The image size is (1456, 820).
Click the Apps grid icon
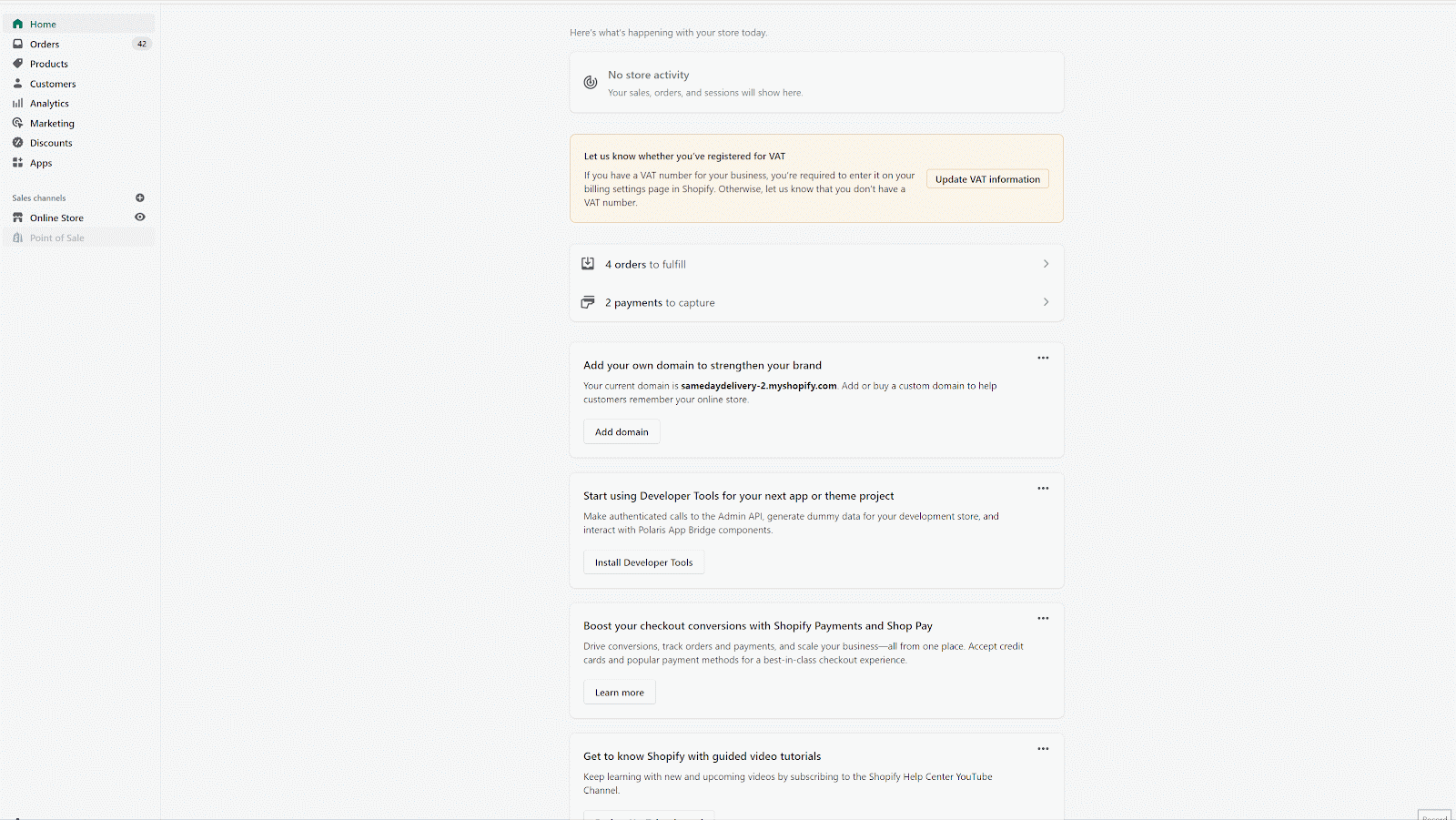pos(17,163)
